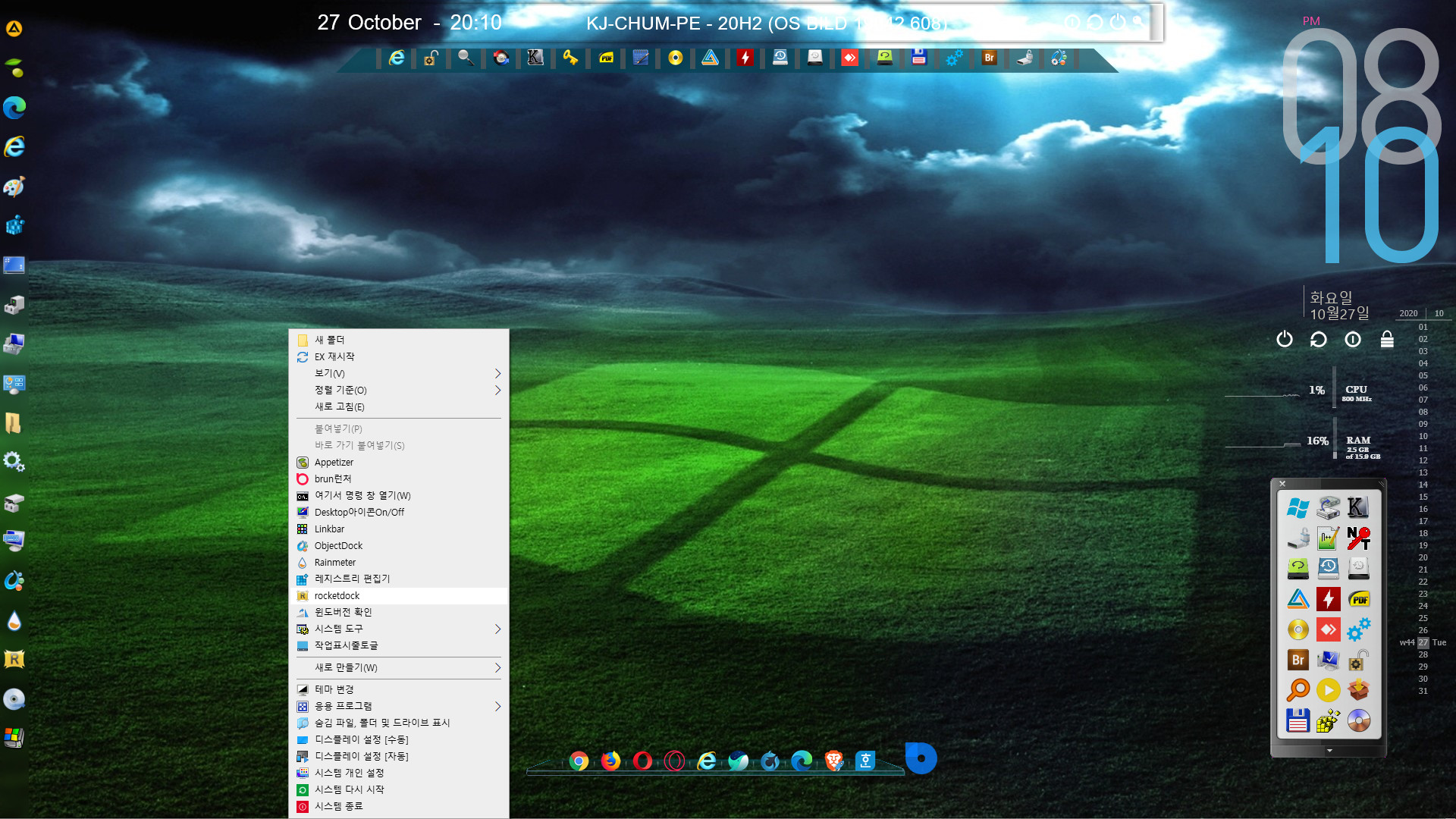Choose EX 재시작 from the menu
Screen dimensions: 1456x819
(x=398, y=356)
